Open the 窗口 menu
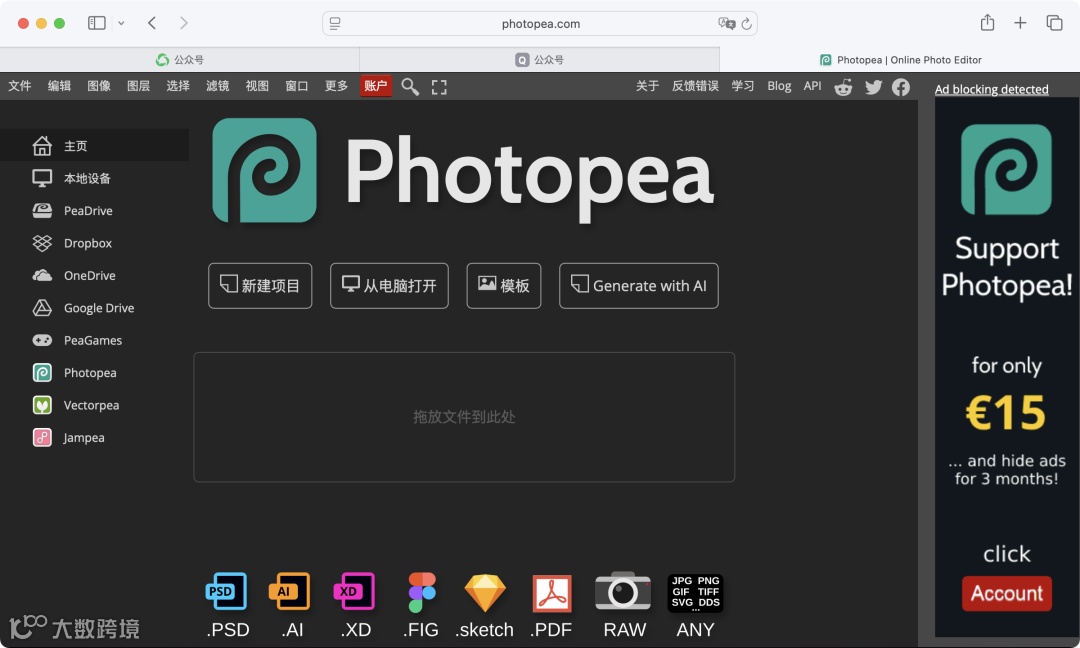This screenshot has height=648, width=1080. [297, 86]
